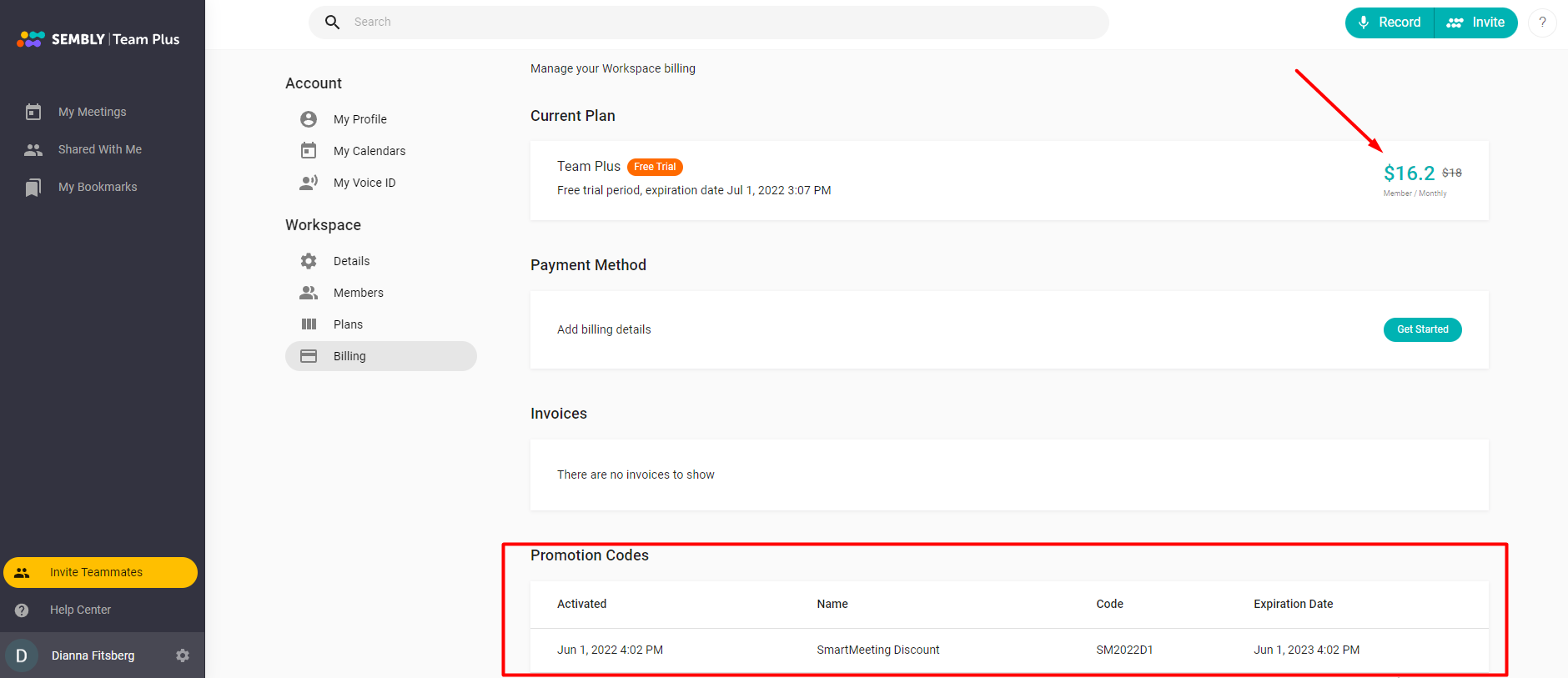Click the Help Center question icon
Image resolution: width=1568 pixels, height=678 pixels.
(23, 610)
